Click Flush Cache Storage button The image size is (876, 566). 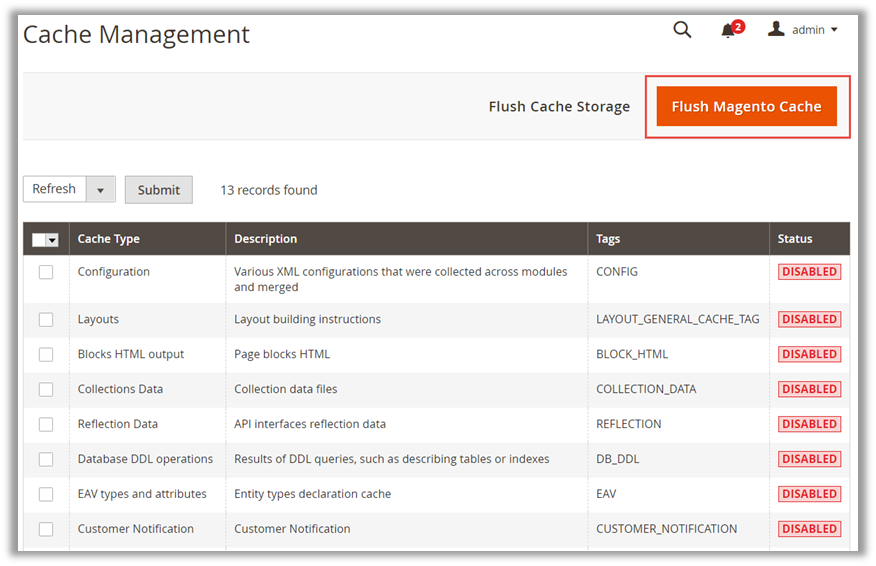click(x=559, y=107)
